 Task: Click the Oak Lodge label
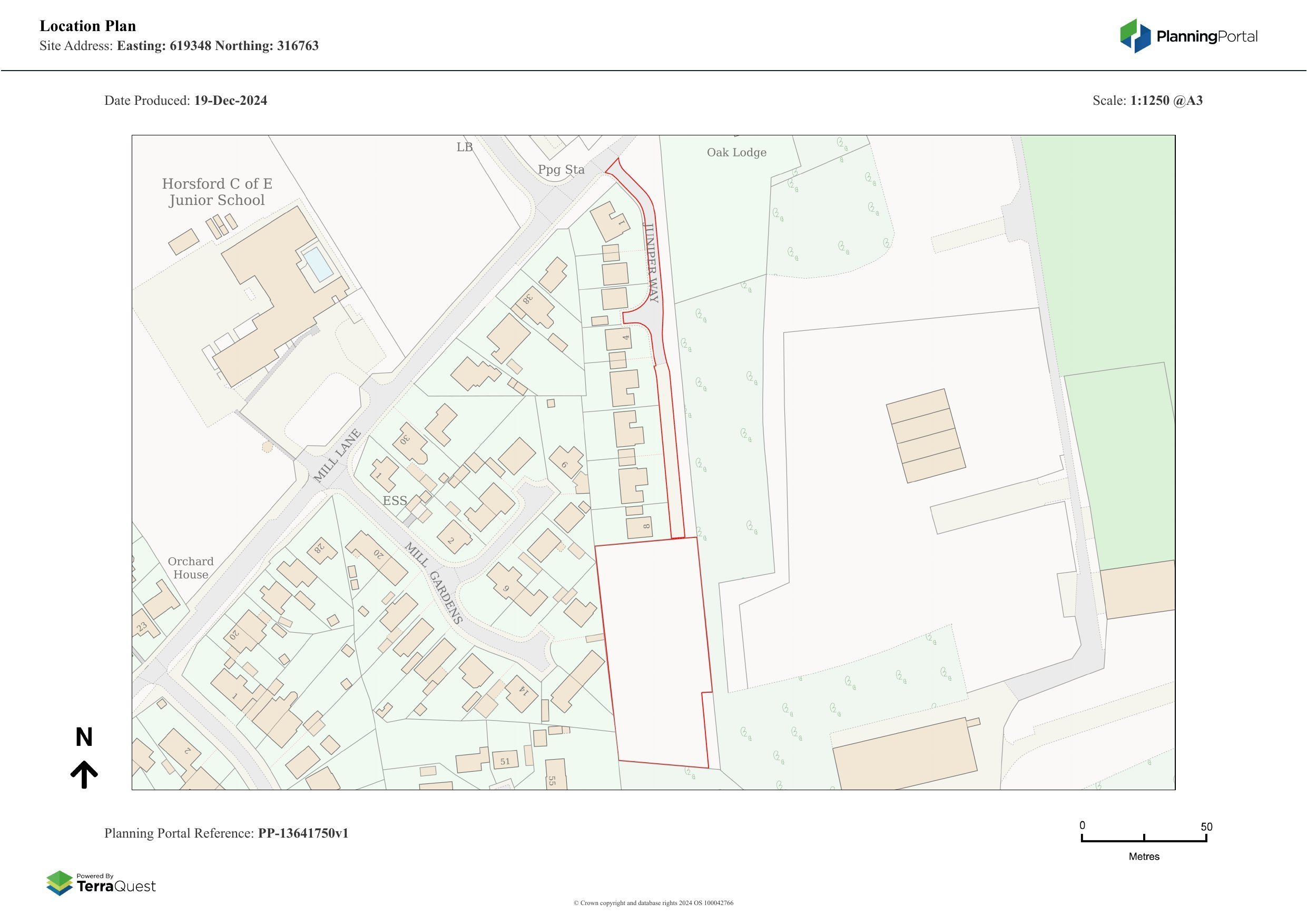click(736, 153)
